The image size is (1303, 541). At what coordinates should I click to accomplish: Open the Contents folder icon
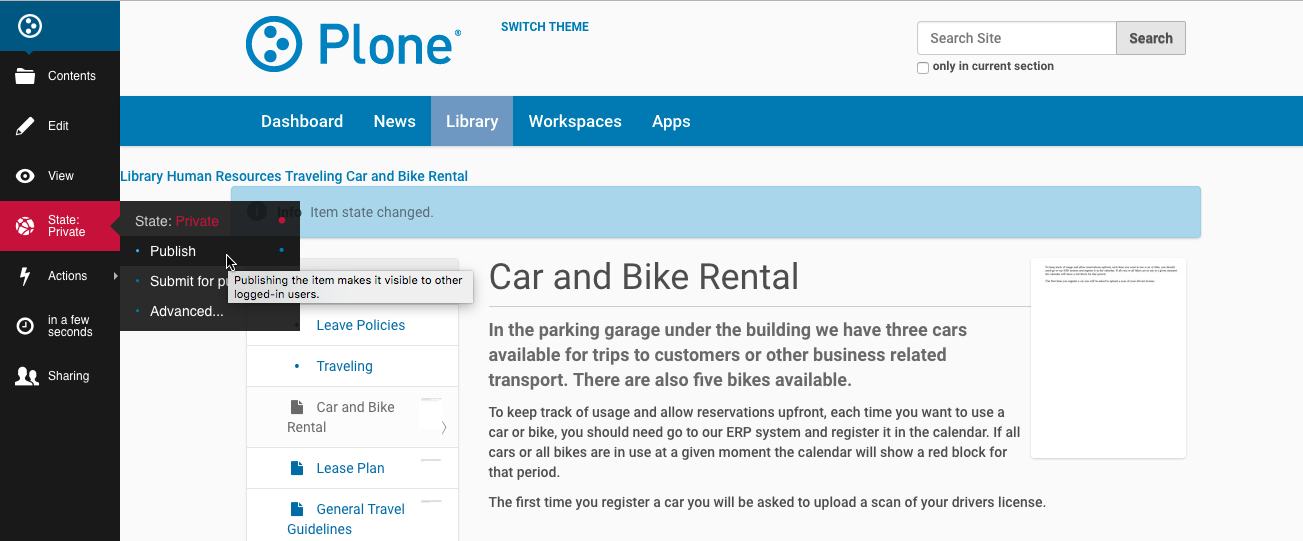(x=25, y=76)
